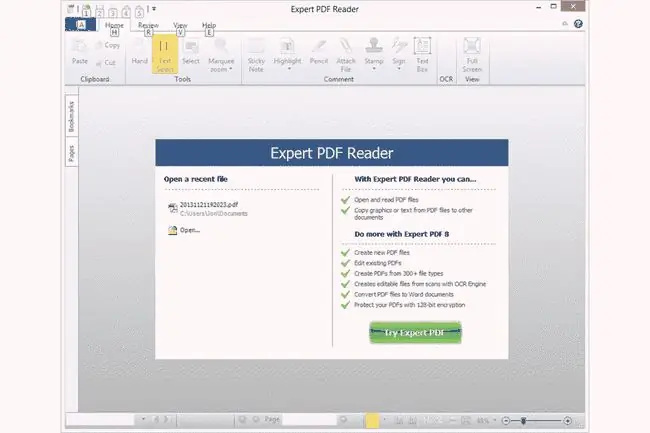Click 'Open and read PDF files' text
Image resolution: width=650 pixels, height=433 pixels.
point(386,200)
